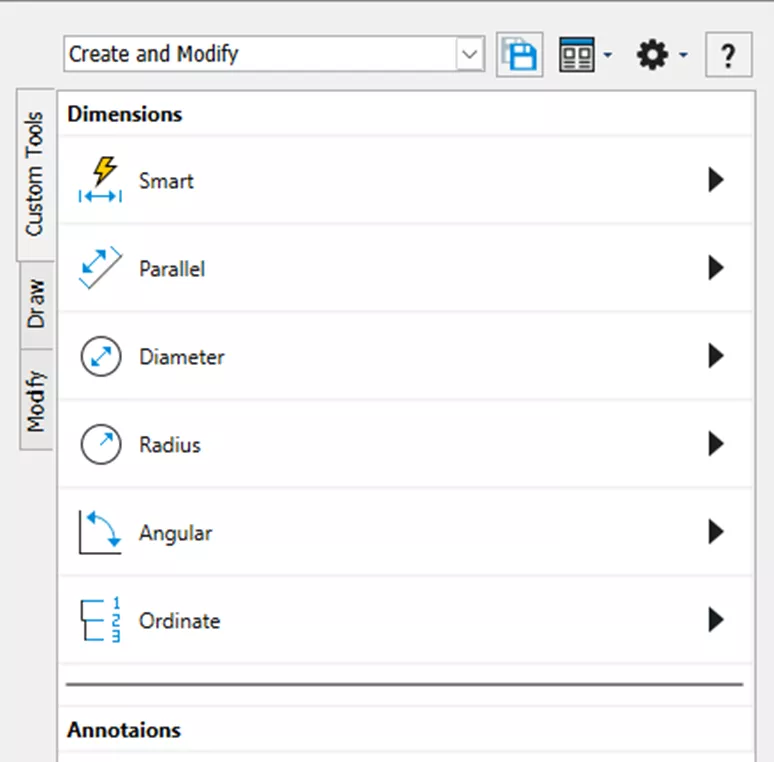Screen dimensions: 774x762
Task: Expand the Ordinate submenu arrow
Action: 715,620
